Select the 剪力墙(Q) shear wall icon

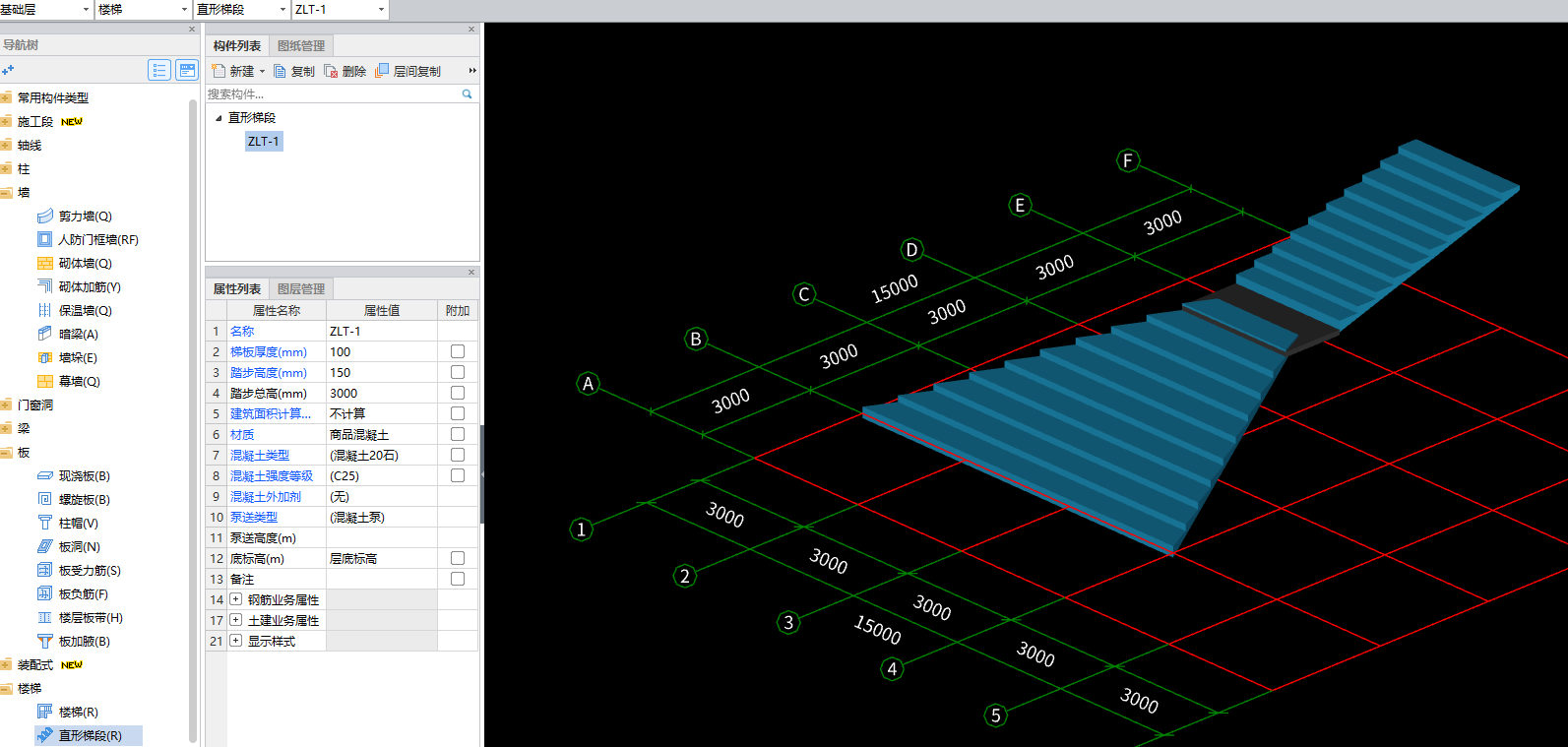[44, 216]
